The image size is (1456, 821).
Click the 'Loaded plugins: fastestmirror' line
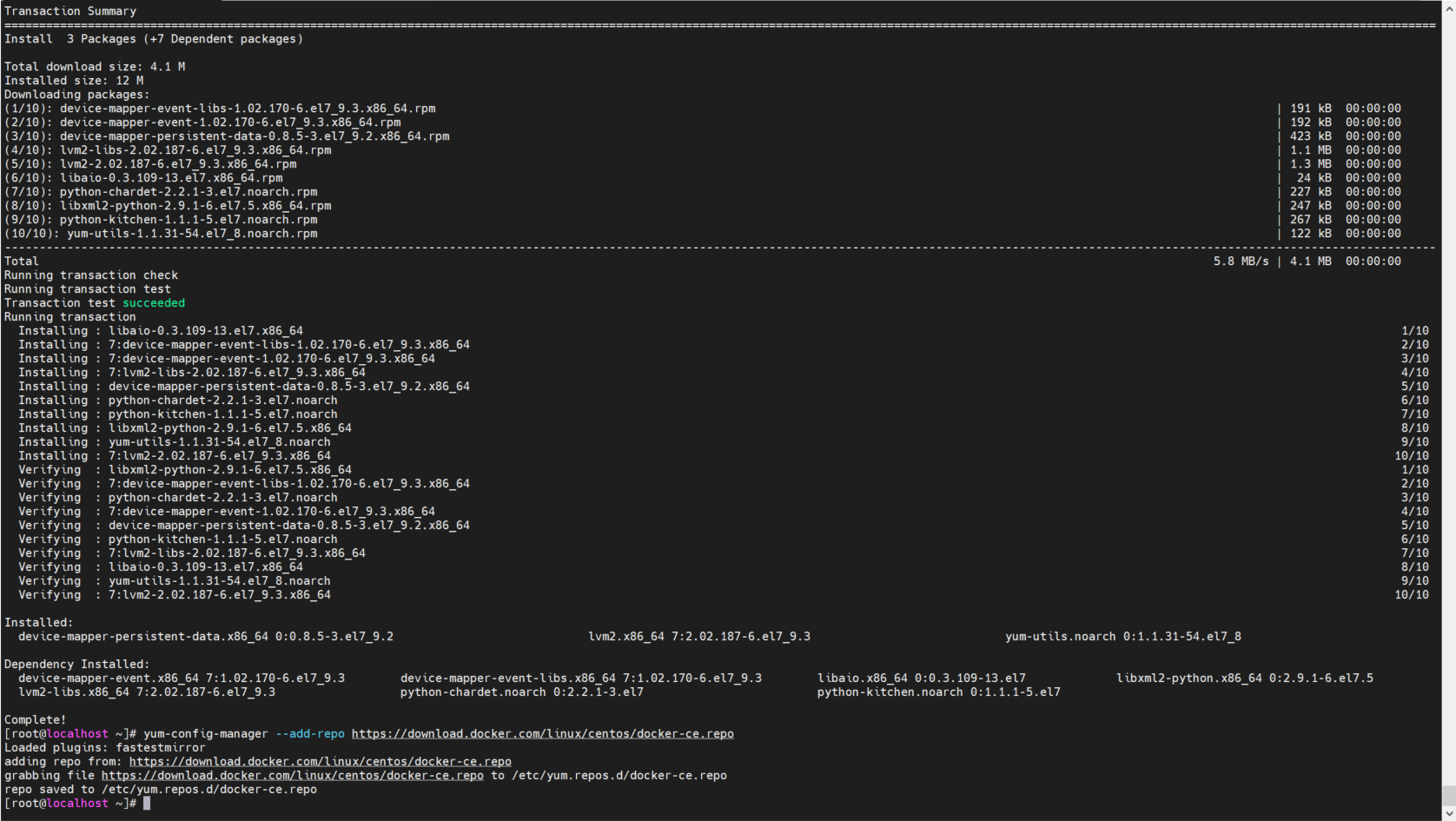coord(105,748)
